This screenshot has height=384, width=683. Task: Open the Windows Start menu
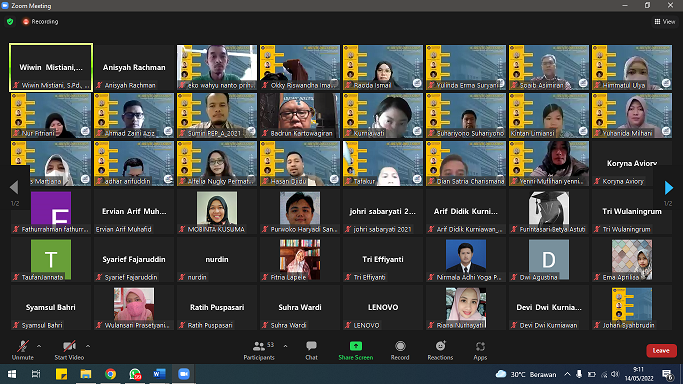click(x=12, y=374)
